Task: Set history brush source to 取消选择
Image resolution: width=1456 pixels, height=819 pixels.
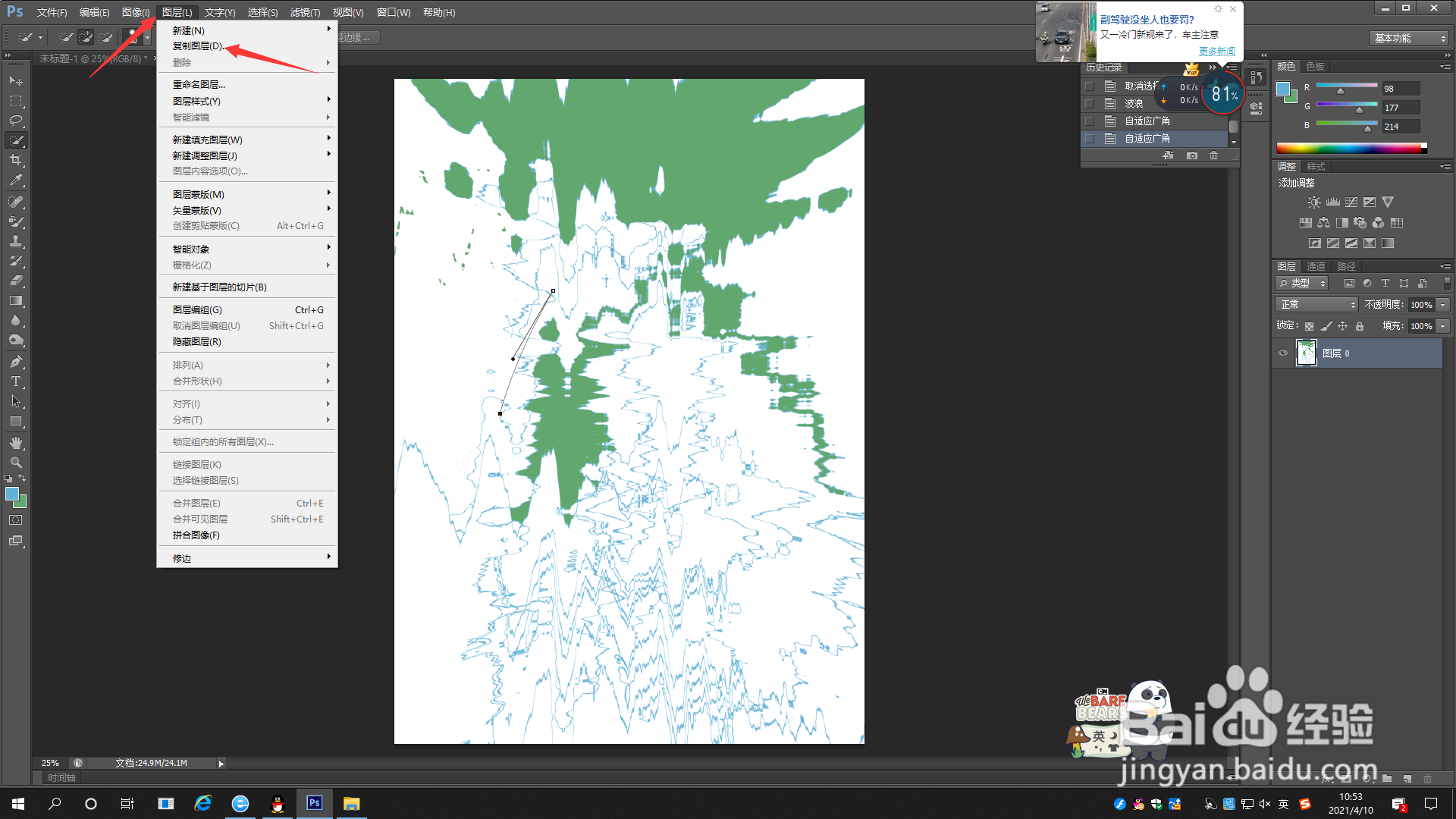Action: (x=1090, y=86)
